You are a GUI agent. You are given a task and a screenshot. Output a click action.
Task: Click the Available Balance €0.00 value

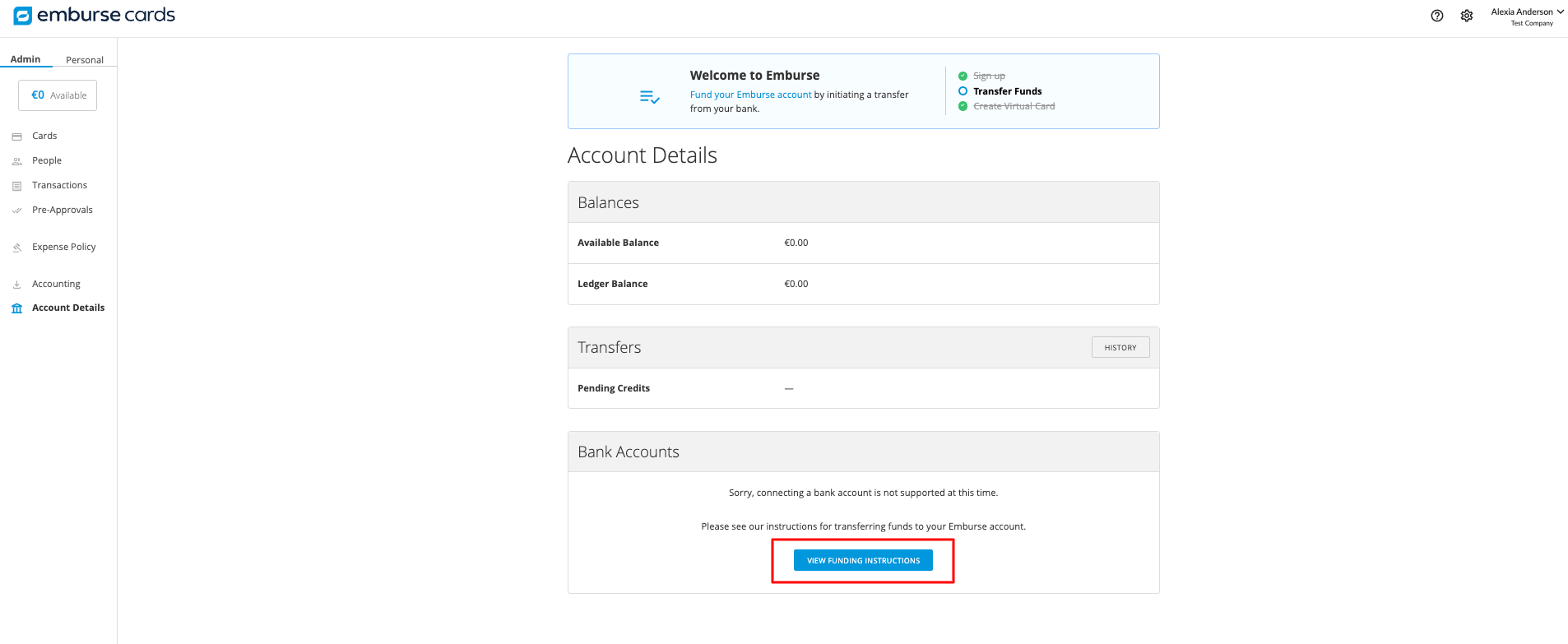pos(796,243)
